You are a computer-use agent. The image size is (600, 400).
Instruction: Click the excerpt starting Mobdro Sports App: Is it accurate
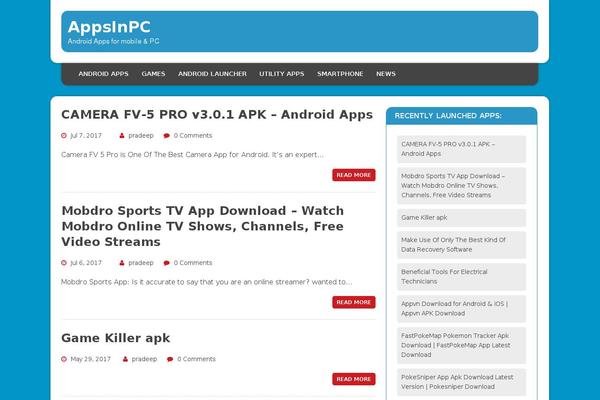[207, 282]
